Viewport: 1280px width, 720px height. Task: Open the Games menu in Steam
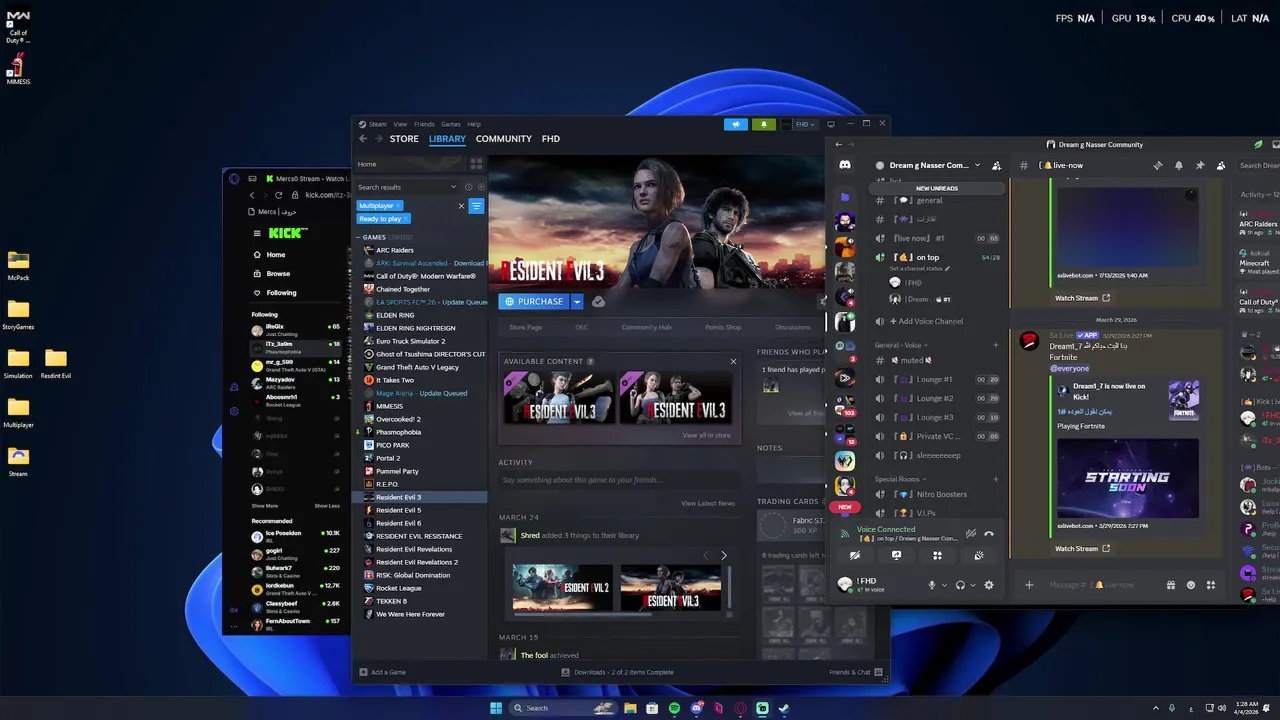pos(451,124)
